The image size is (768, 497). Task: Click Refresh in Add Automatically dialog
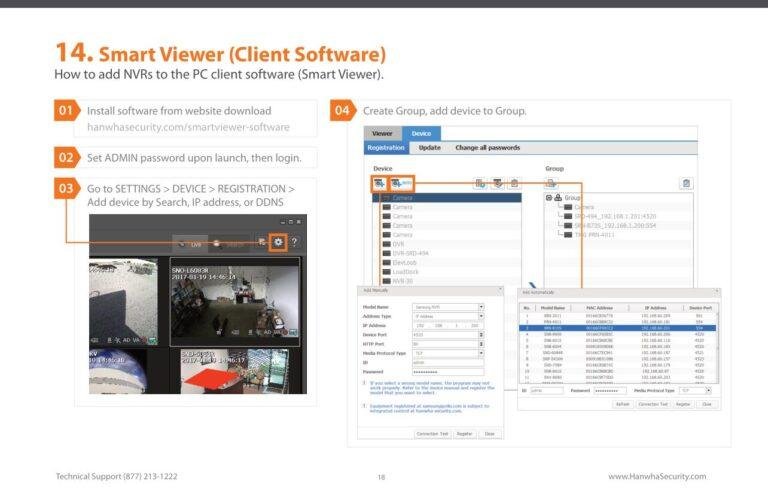click(623, 404)
